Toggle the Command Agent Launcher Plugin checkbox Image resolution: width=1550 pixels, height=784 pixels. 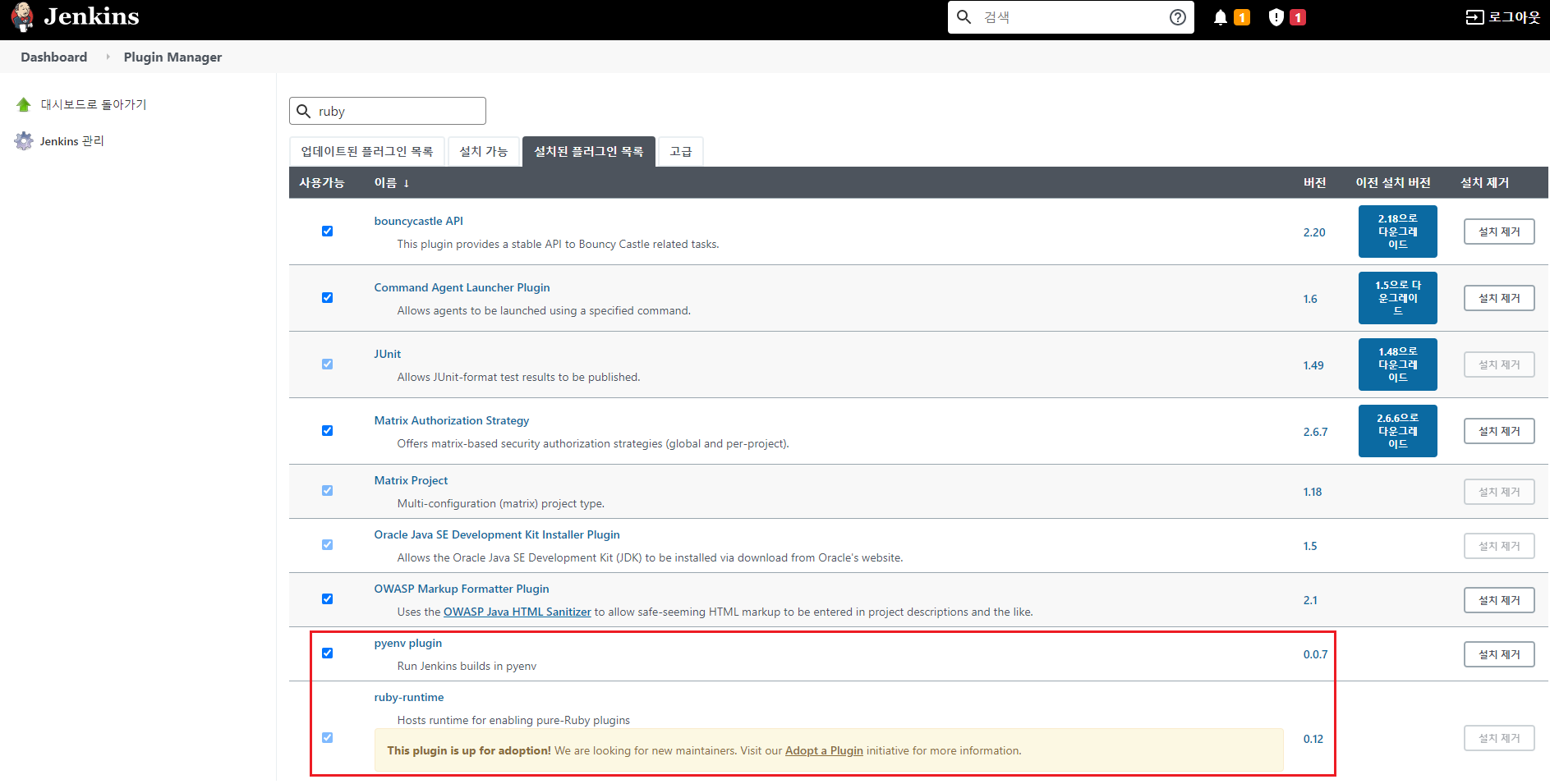click(x=327, y=297)
